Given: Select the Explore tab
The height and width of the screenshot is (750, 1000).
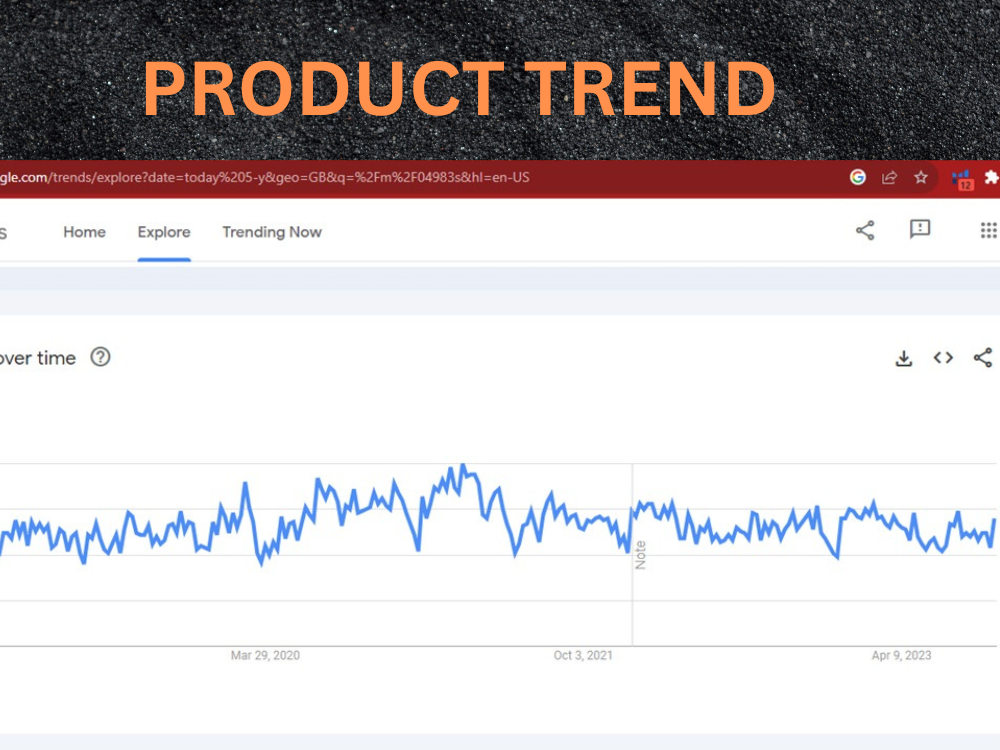Looking at the screenshot, I should click(x=164, y=232).
